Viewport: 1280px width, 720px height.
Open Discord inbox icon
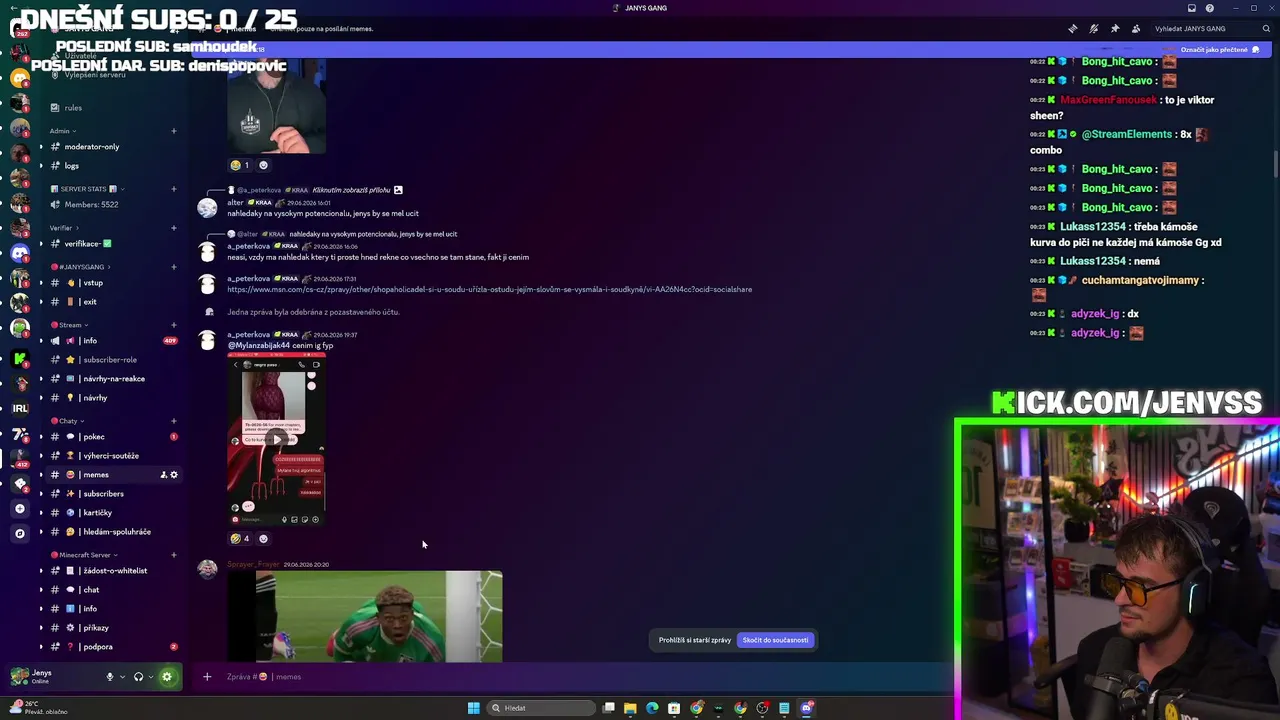click(1191, 8)
